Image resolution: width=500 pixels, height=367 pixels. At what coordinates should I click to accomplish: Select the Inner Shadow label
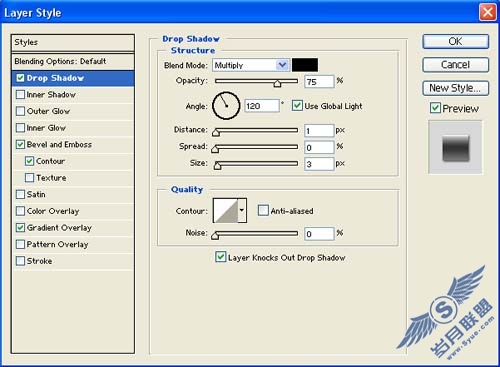[51, 95]
